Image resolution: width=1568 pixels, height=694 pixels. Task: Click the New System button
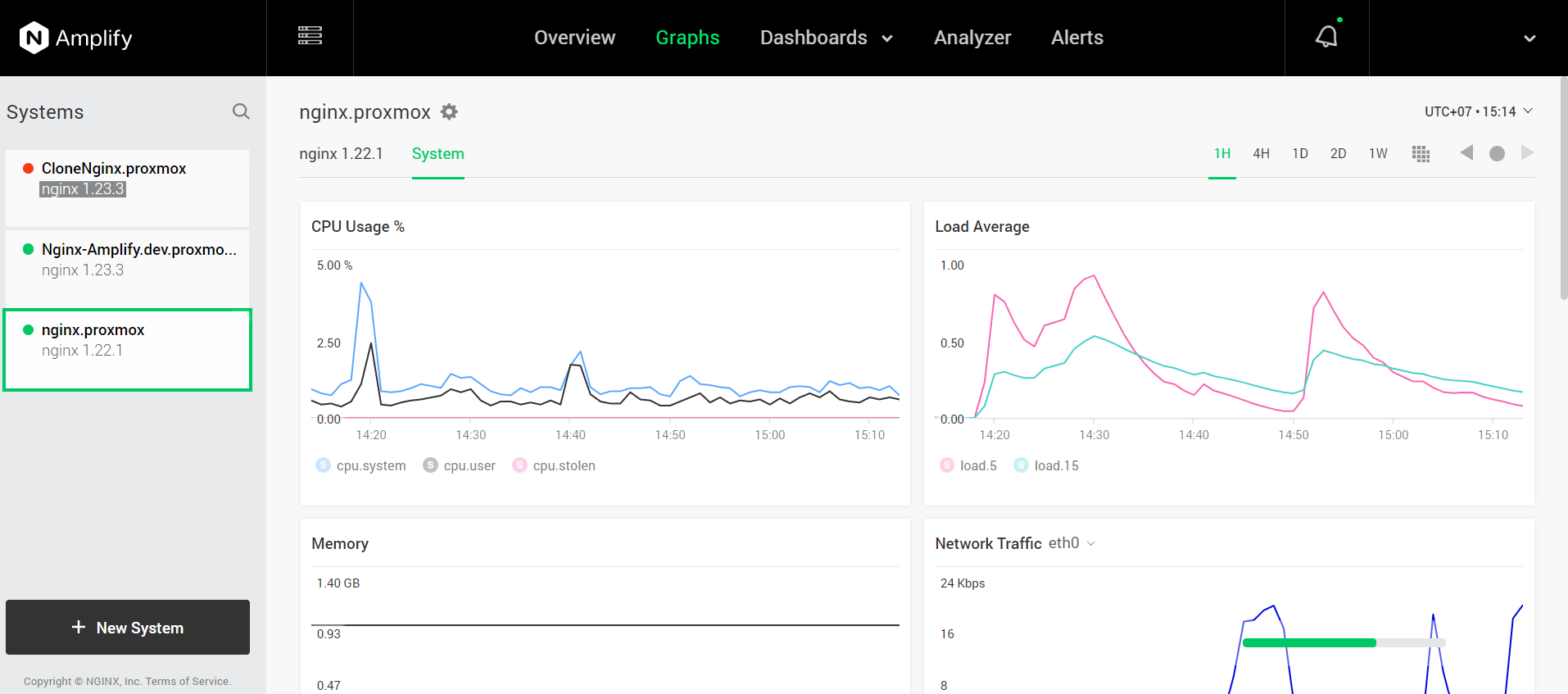[x=128, y=628]
